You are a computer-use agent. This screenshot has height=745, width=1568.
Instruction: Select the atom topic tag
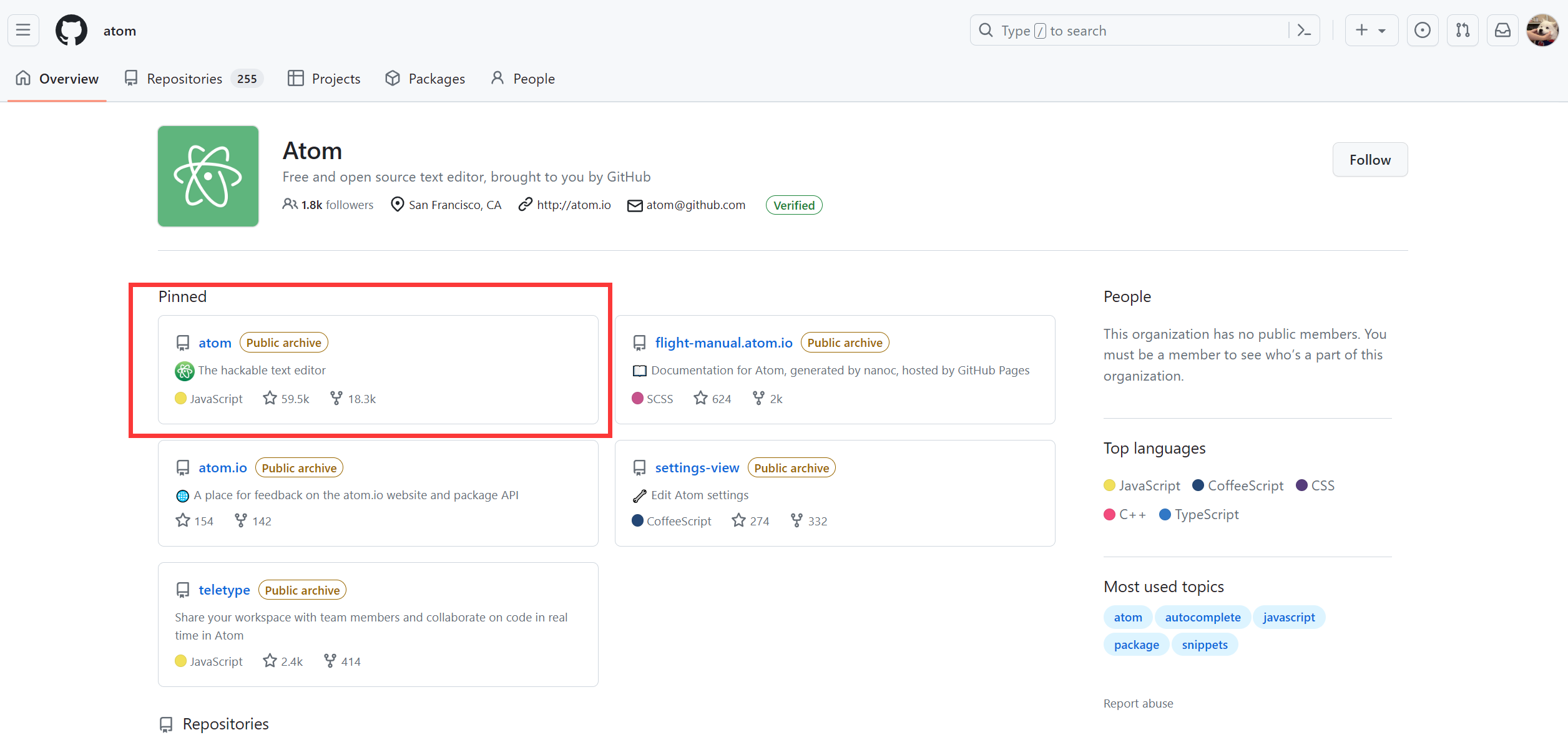1128,617
